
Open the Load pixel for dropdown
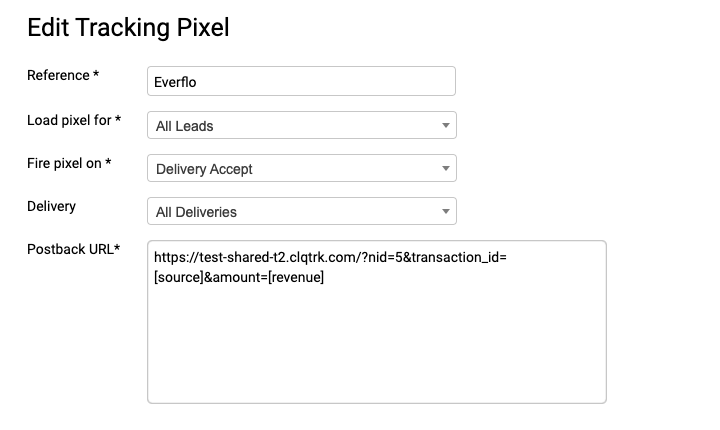(x=302, y=125)
